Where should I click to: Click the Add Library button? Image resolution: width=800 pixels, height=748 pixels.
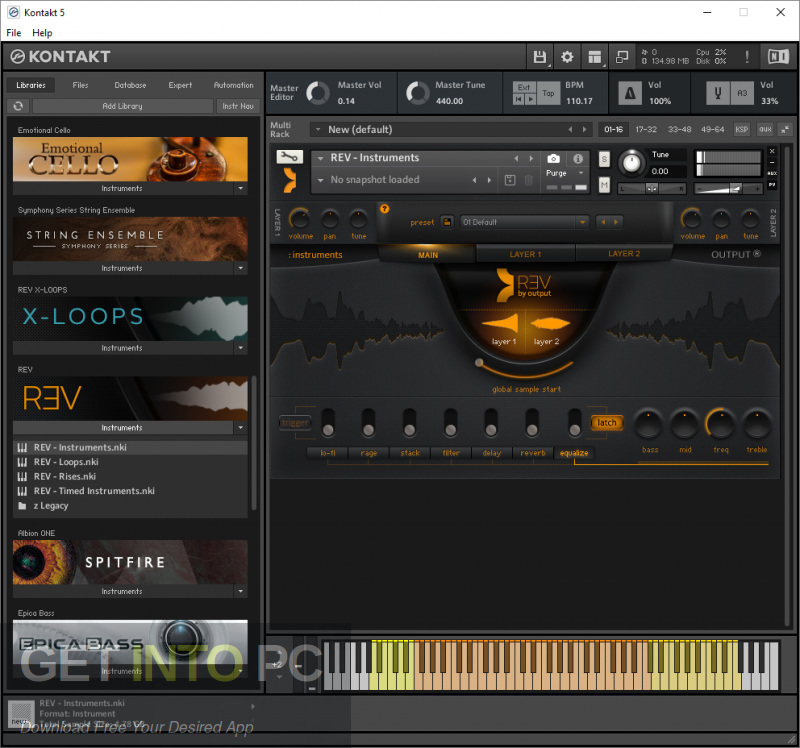pyautogui.click(x=122, y=106)
